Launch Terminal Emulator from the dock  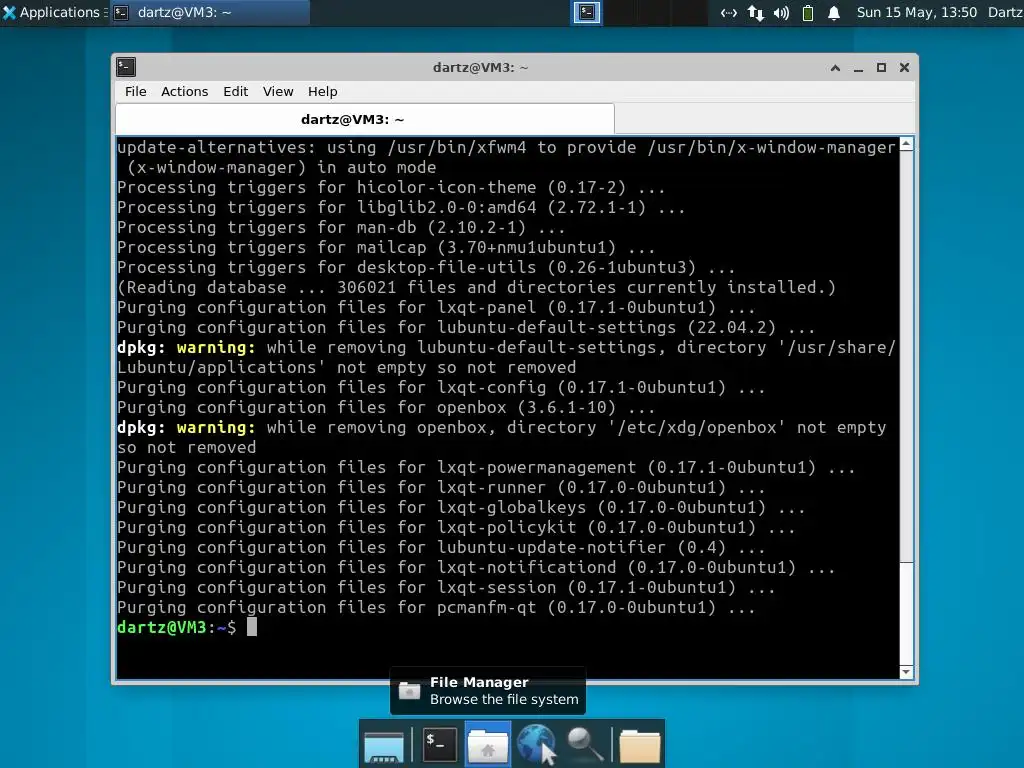coord(439,744)
